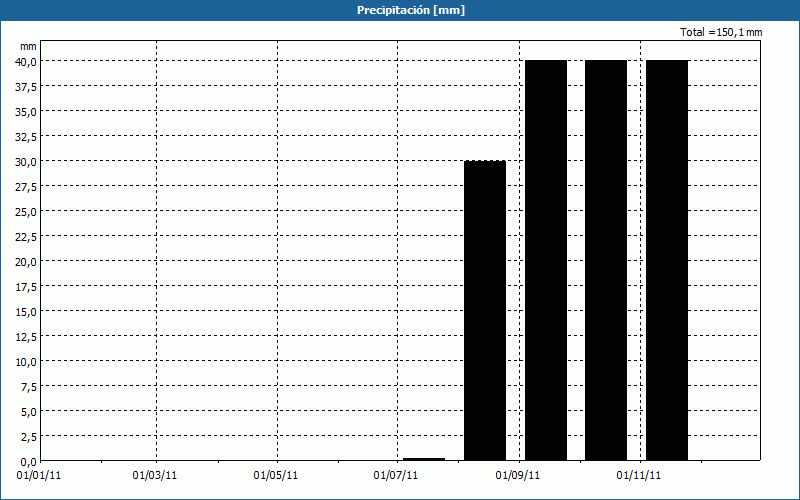Click the 01/03/11 date label
The width and height of the screenshot is (800, 500).
(x=155, y=476)
